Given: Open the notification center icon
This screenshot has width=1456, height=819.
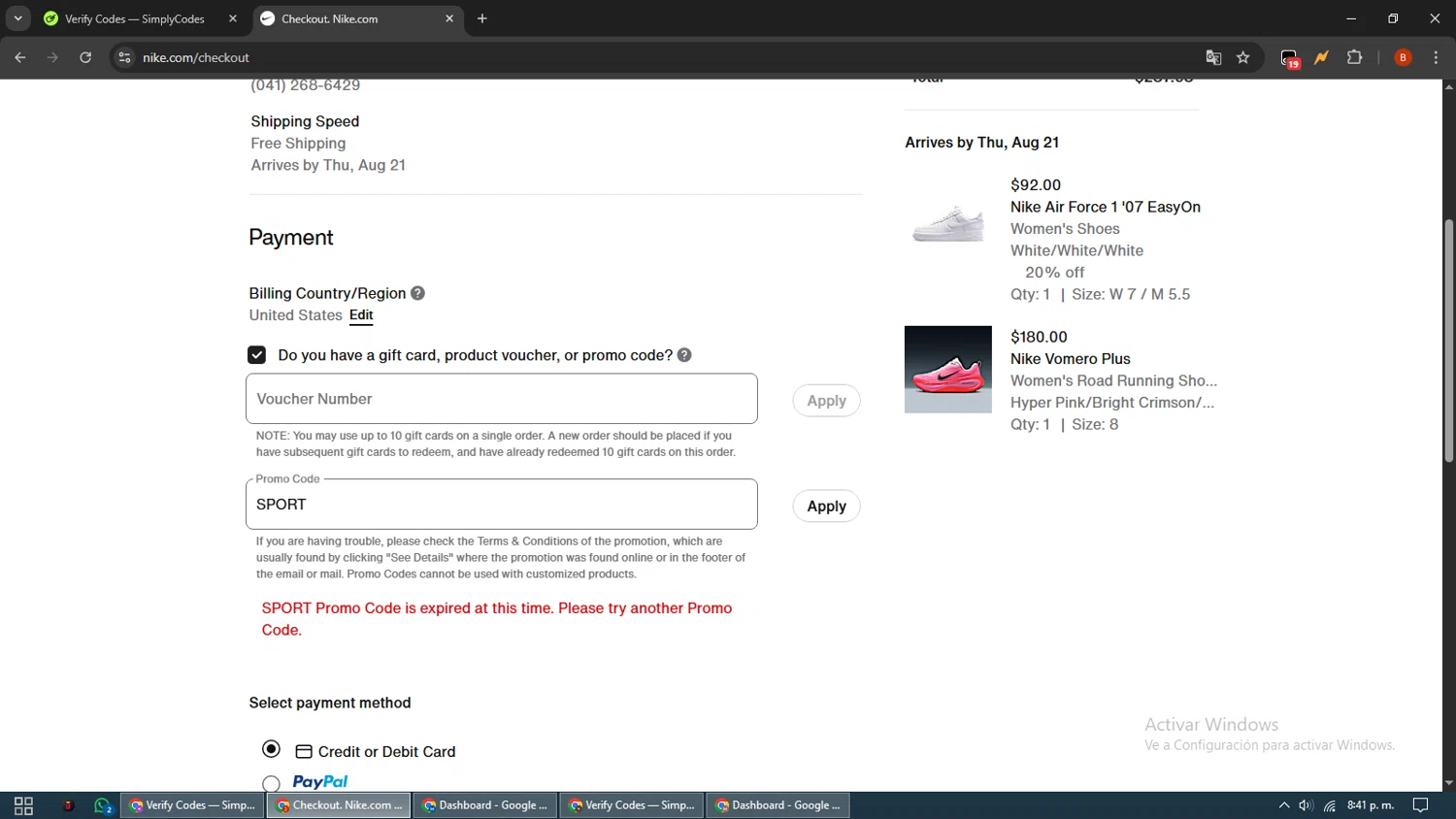Looking at the screenshot, I should [1421, 805].
